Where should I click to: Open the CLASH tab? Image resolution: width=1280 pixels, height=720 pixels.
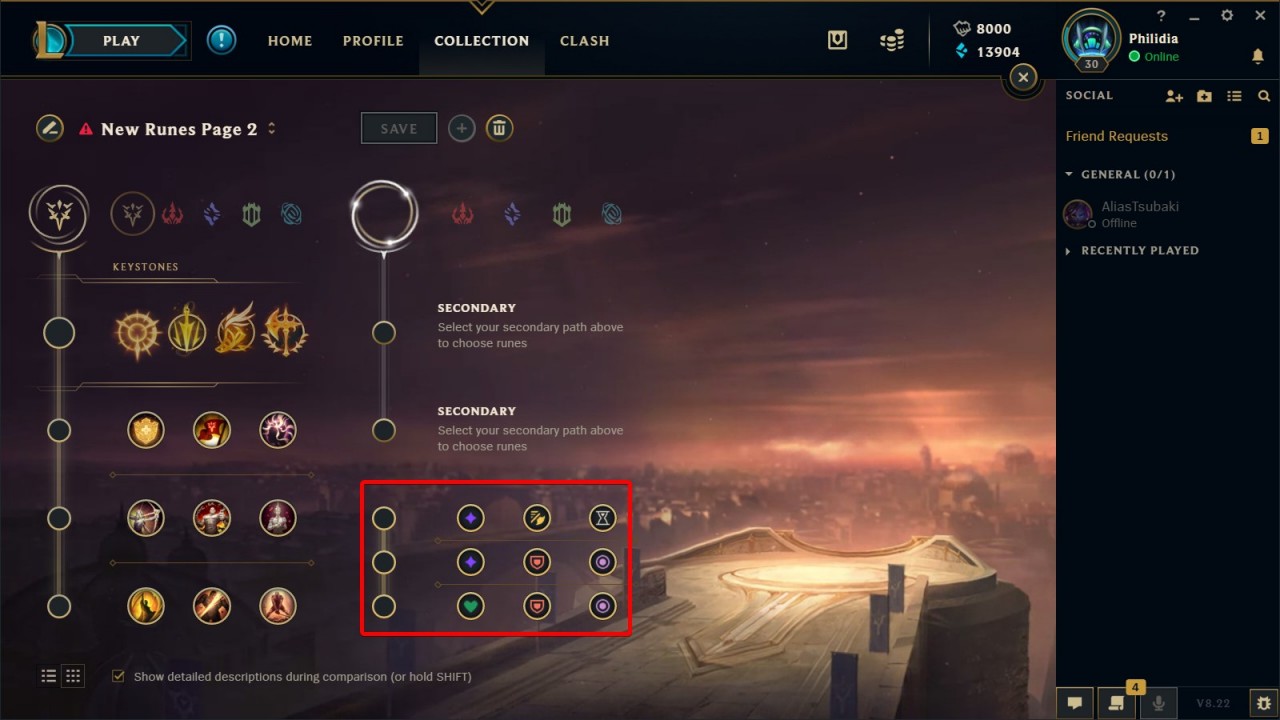pos(585,41)
